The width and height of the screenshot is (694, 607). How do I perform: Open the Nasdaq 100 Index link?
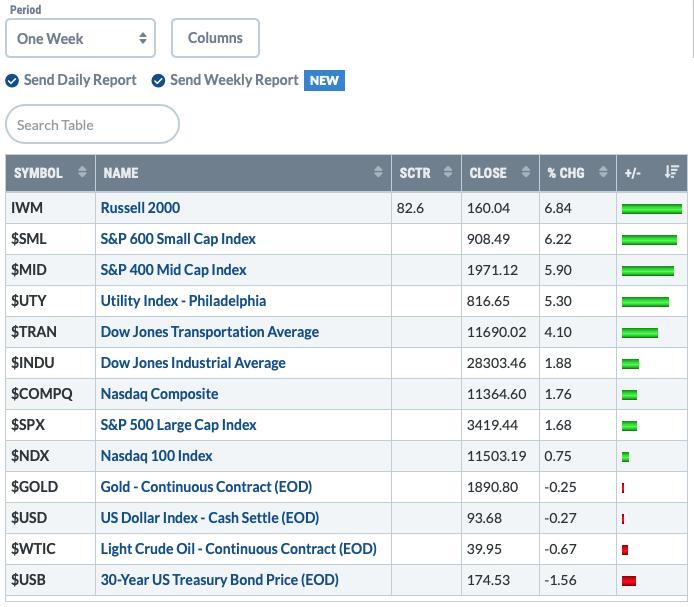click(157, 456)
